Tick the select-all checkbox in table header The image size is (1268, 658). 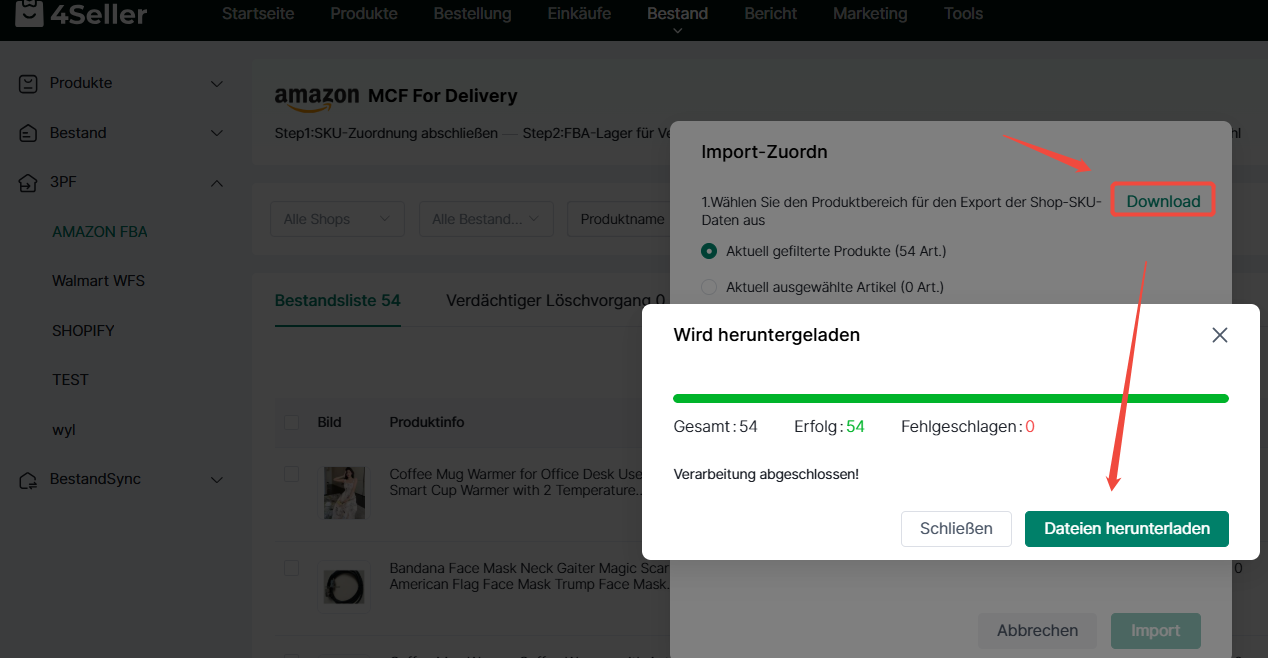click(x=291, y=422)
